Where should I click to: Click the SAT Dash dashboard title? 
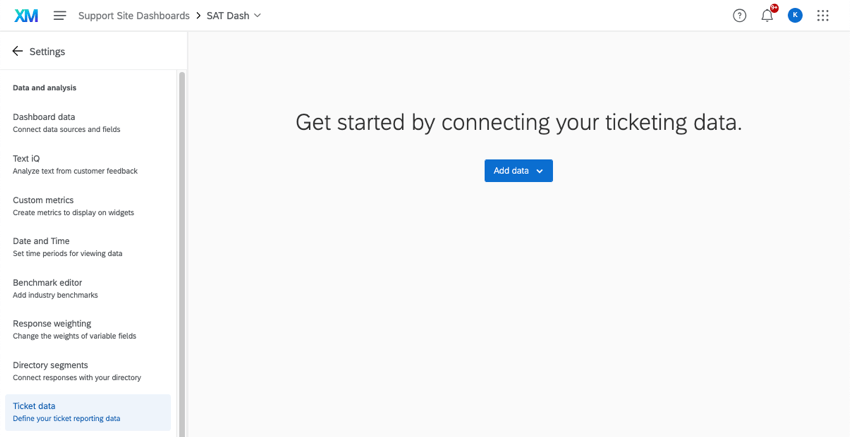coord(228,16)
